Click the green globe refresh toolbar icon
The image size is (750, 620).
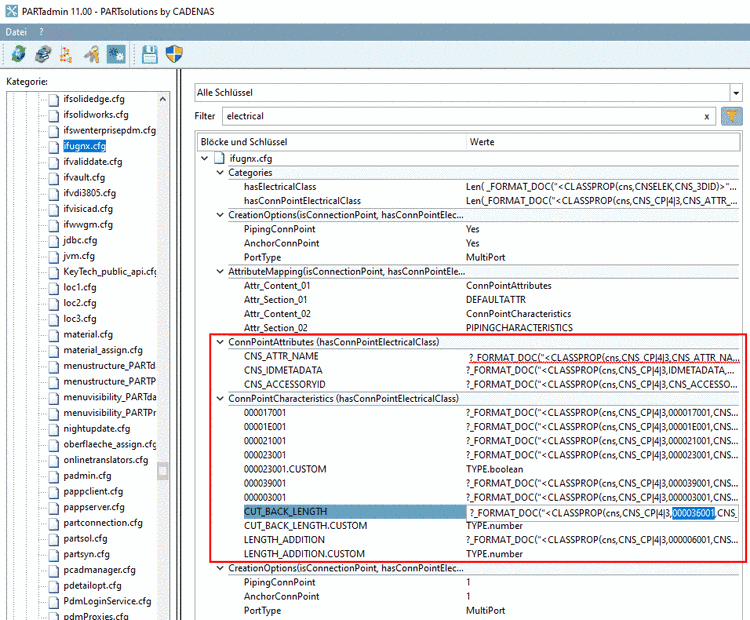[19, 54]
